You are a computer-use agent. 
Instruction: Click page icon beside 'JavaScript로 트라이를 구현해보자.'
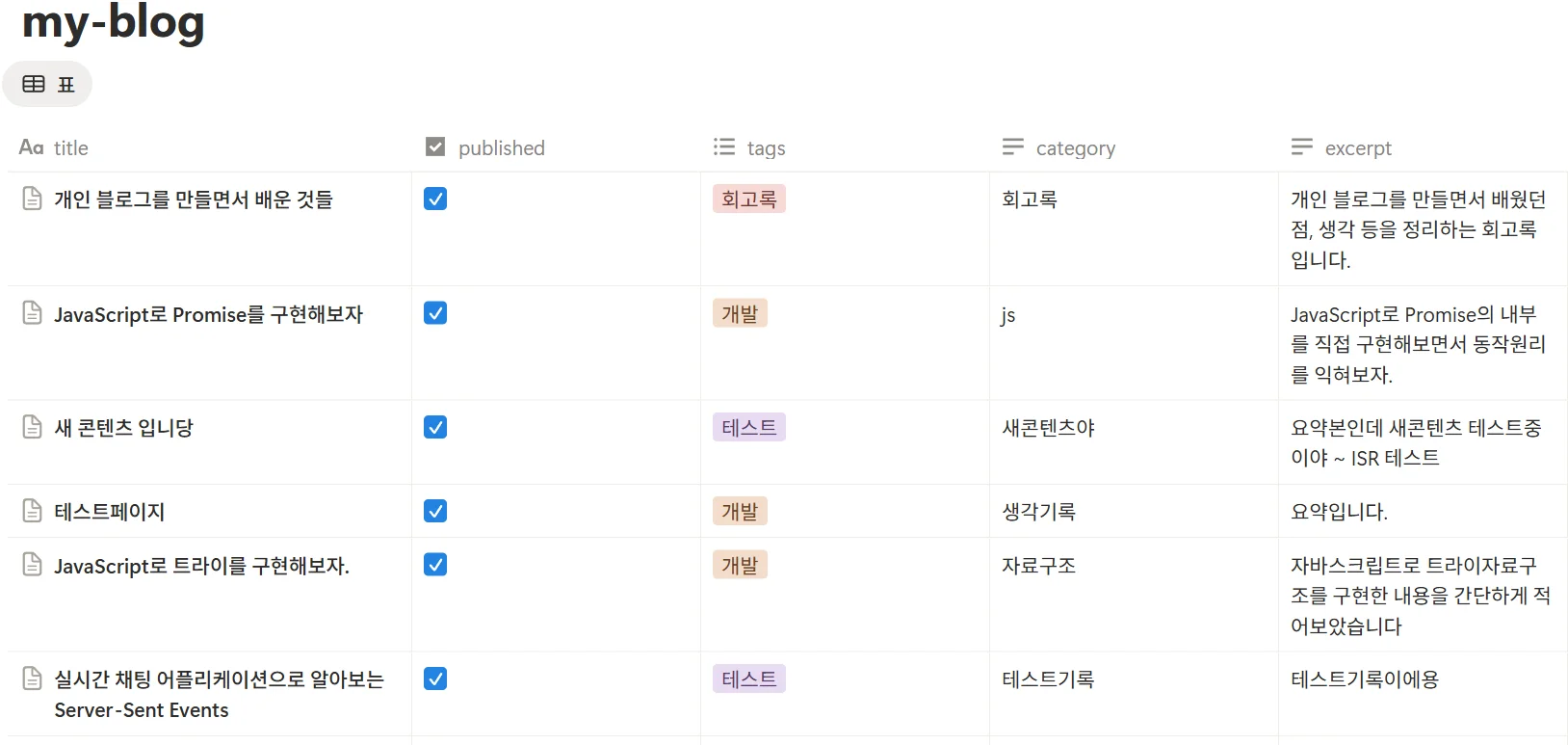(x=33, y=565)
